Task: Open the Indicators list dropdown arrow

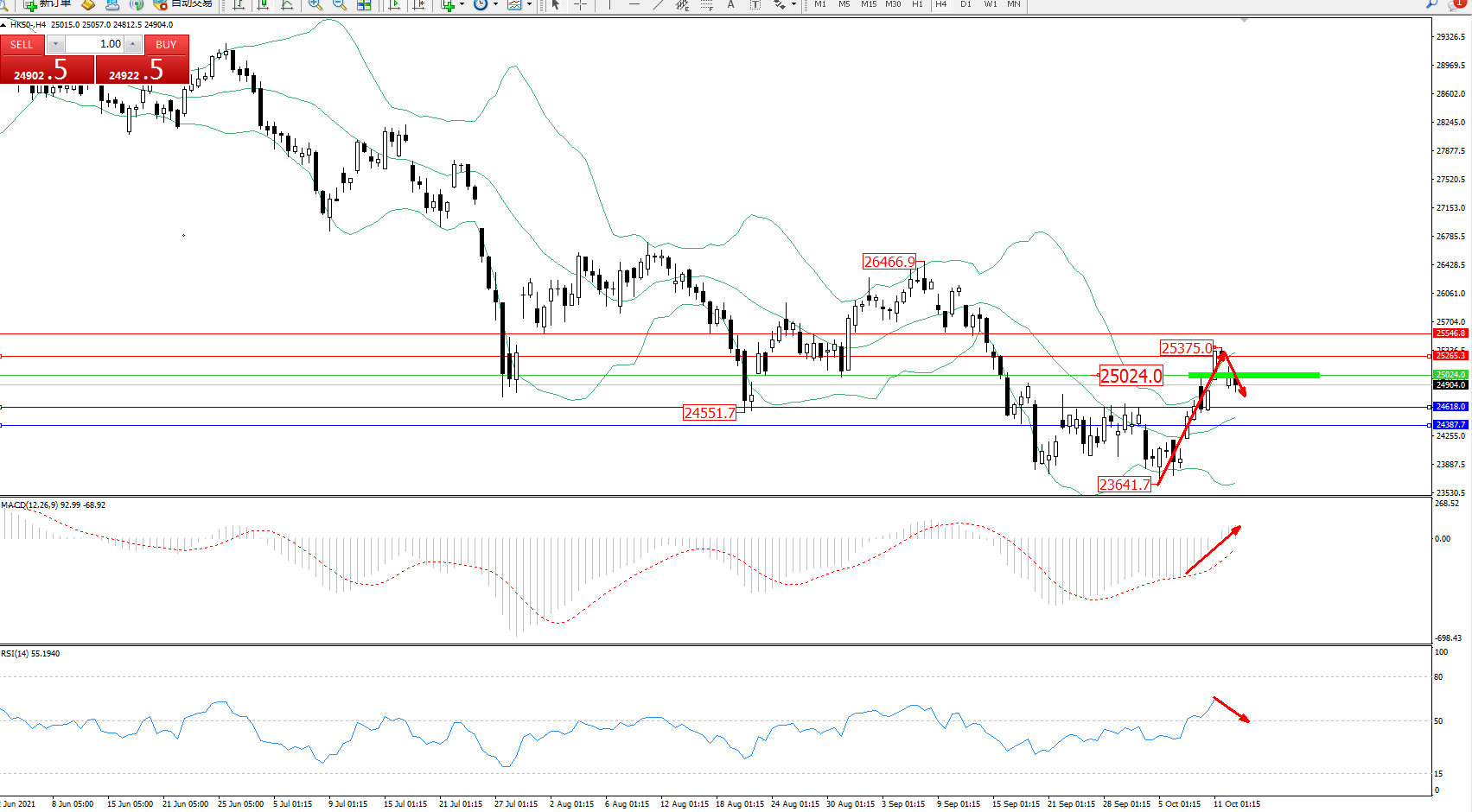Action: (462, 4)
